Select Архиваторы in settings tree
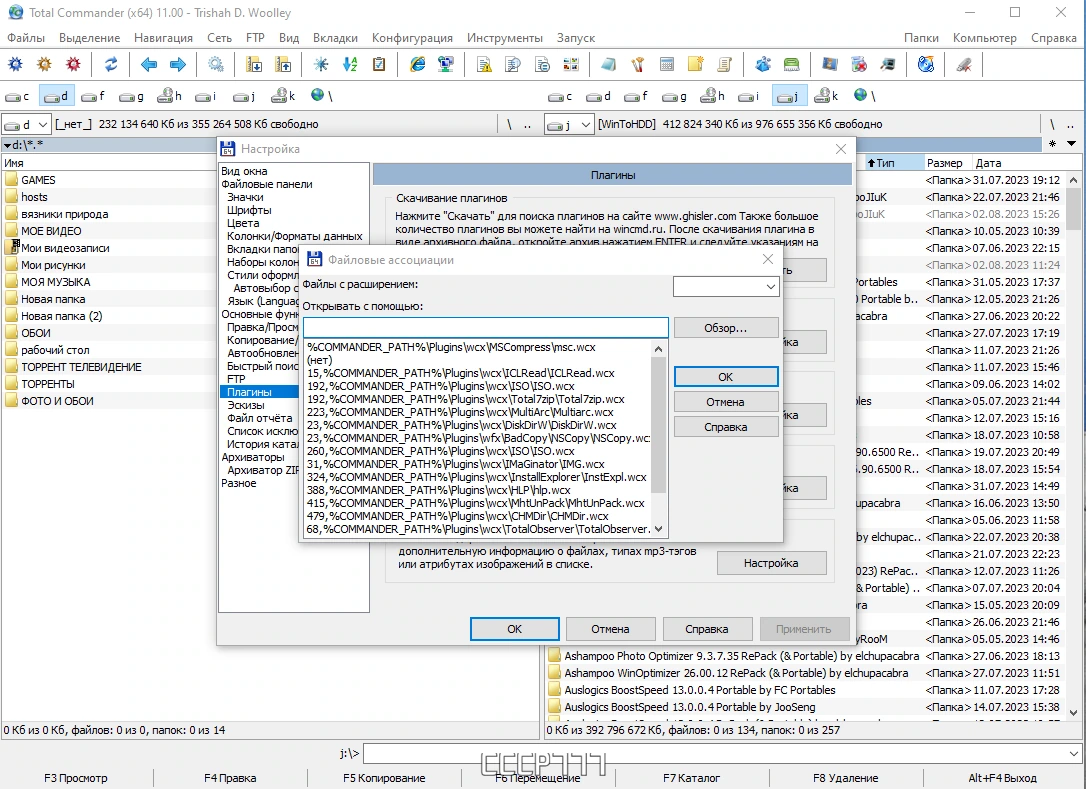 [253, 457]
